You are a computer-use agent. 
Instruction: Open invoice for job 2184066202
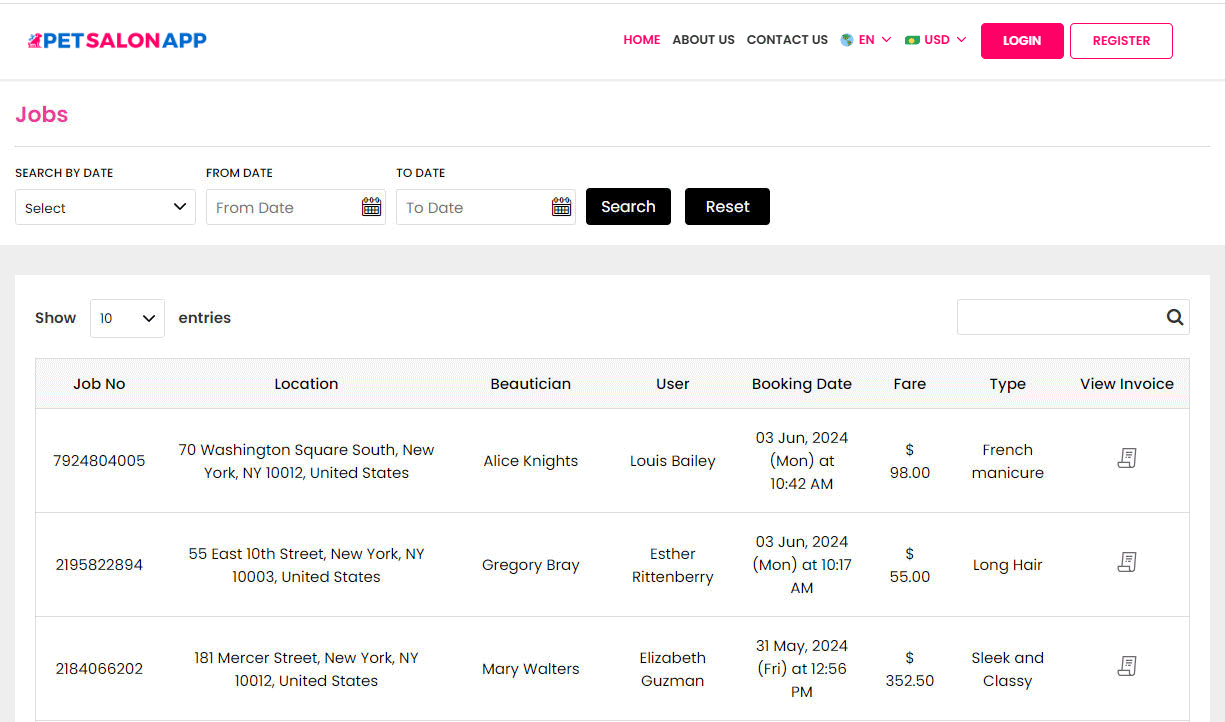(x=1127, y=666)
